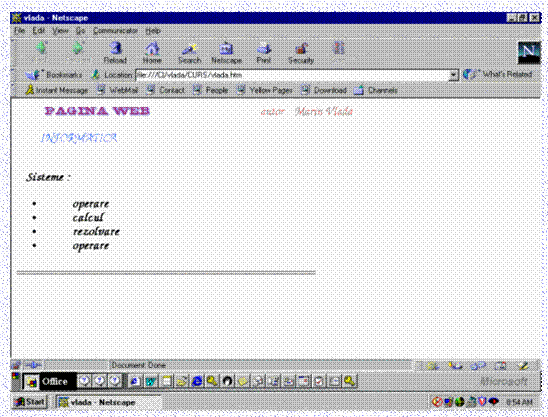Click the Reload toolbar icon
The height and width of the screenshot is (417, 548).
pyautogui.click(x=115, y=52)
